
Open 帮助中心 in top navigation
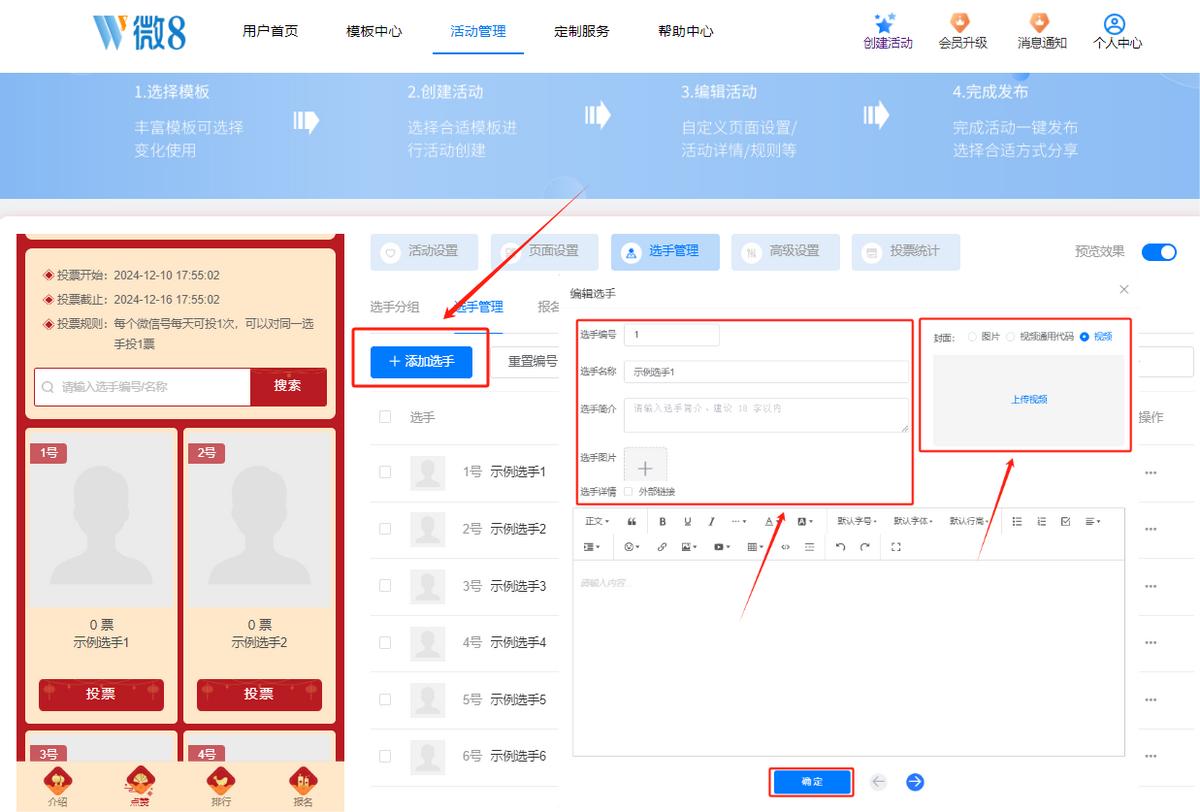pyautogui.click(x=686, y=31)
